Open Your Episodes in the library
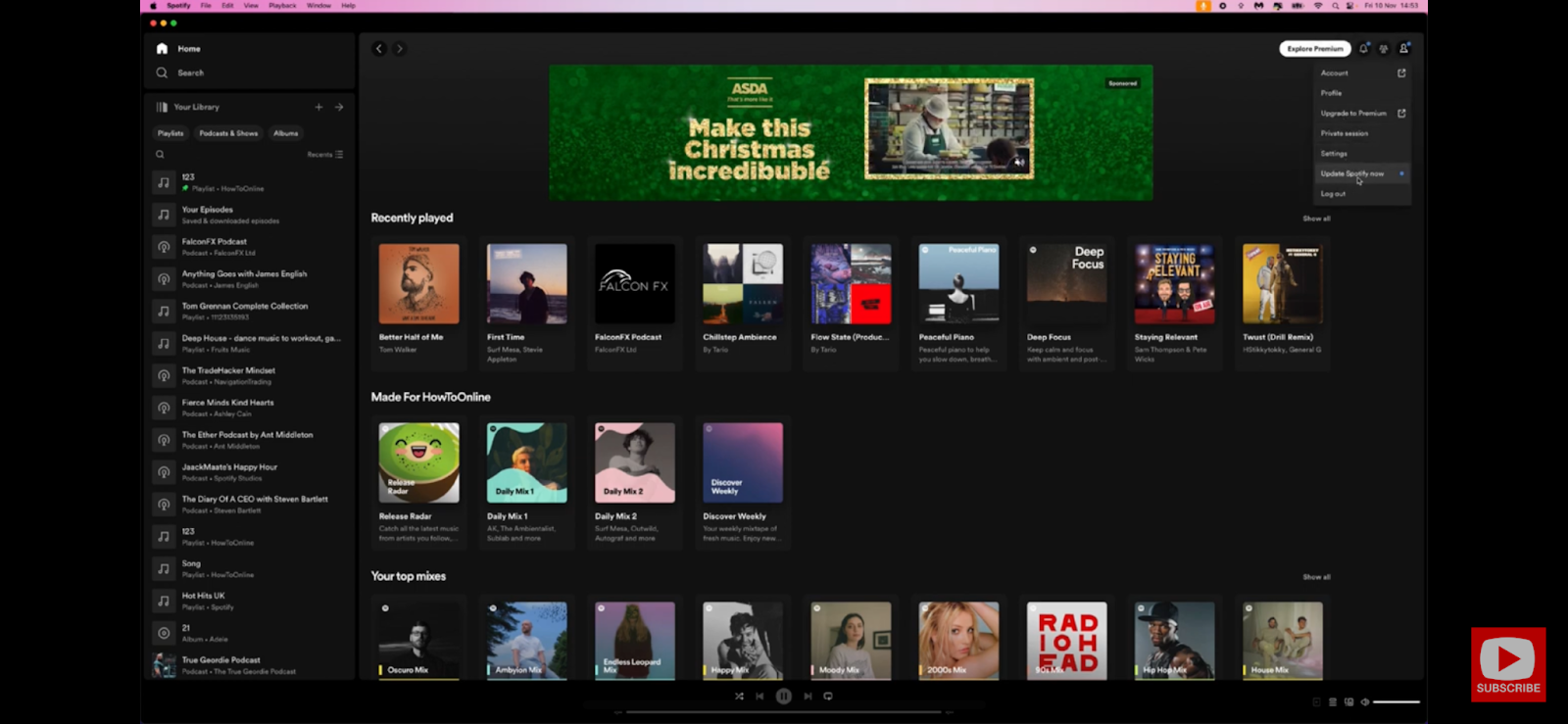This screenshot has height=724, width=1568. coord(249,215)
